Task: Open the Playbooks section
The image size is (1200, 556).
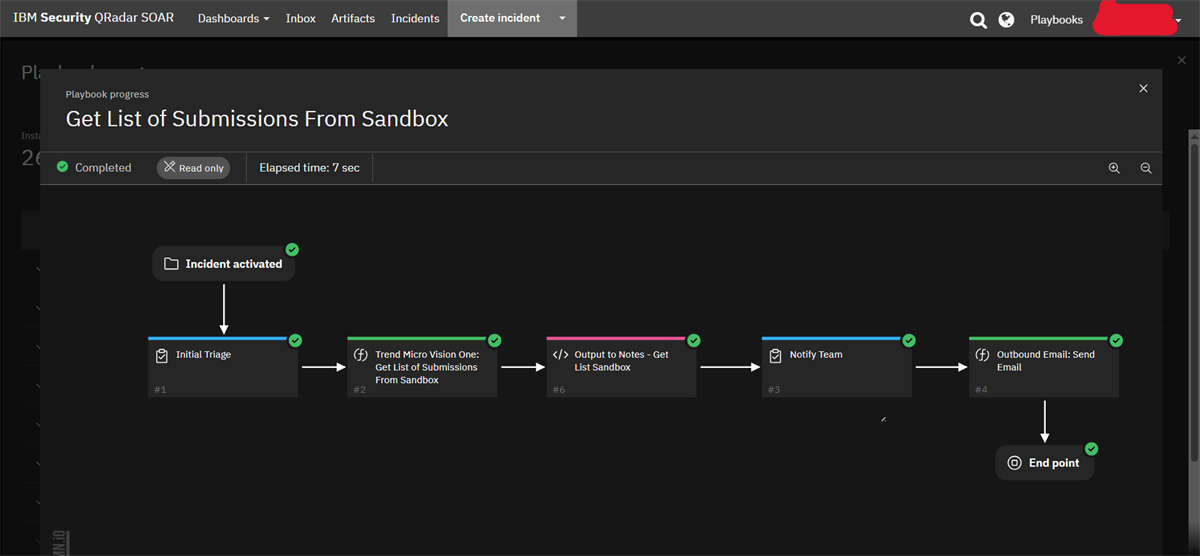Action: click(x=1056, y=19)
